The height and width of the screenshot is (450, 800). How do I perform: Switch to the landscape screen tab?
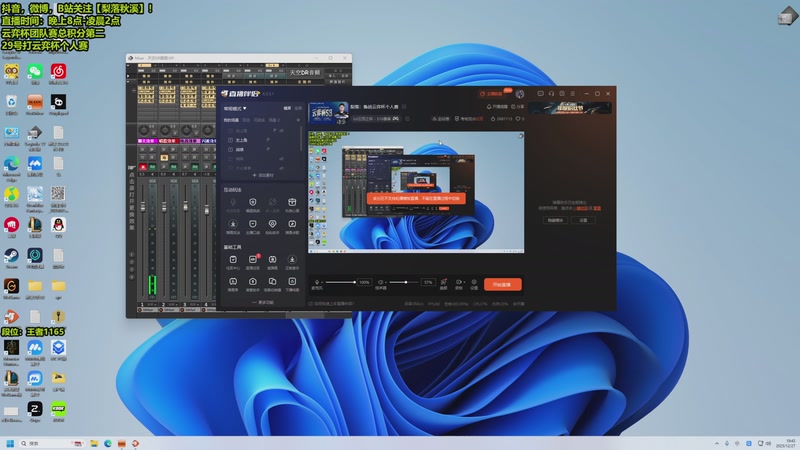tap(287, 109)
